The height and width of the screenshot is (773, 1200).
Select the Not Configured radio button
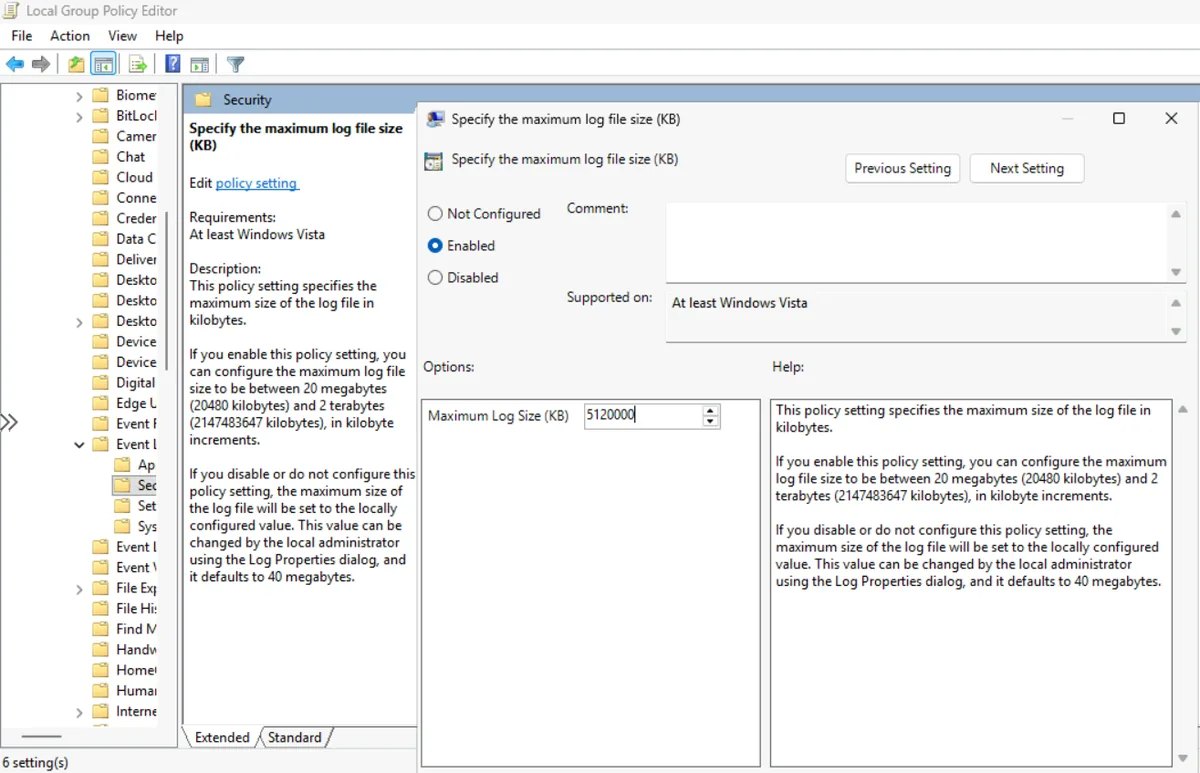click(x=435, y=214)
